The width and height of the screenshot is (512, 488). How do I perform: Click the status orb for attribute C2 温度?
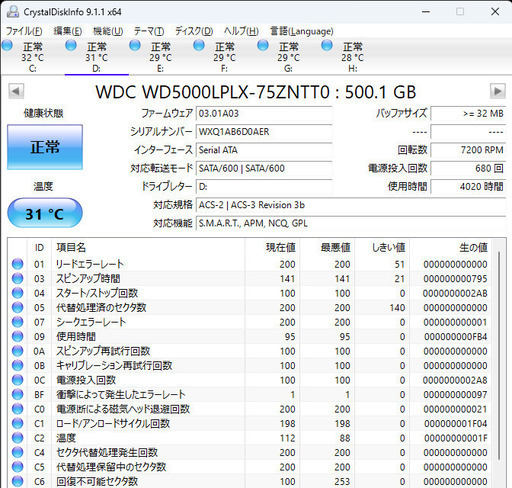click(17, 438)
